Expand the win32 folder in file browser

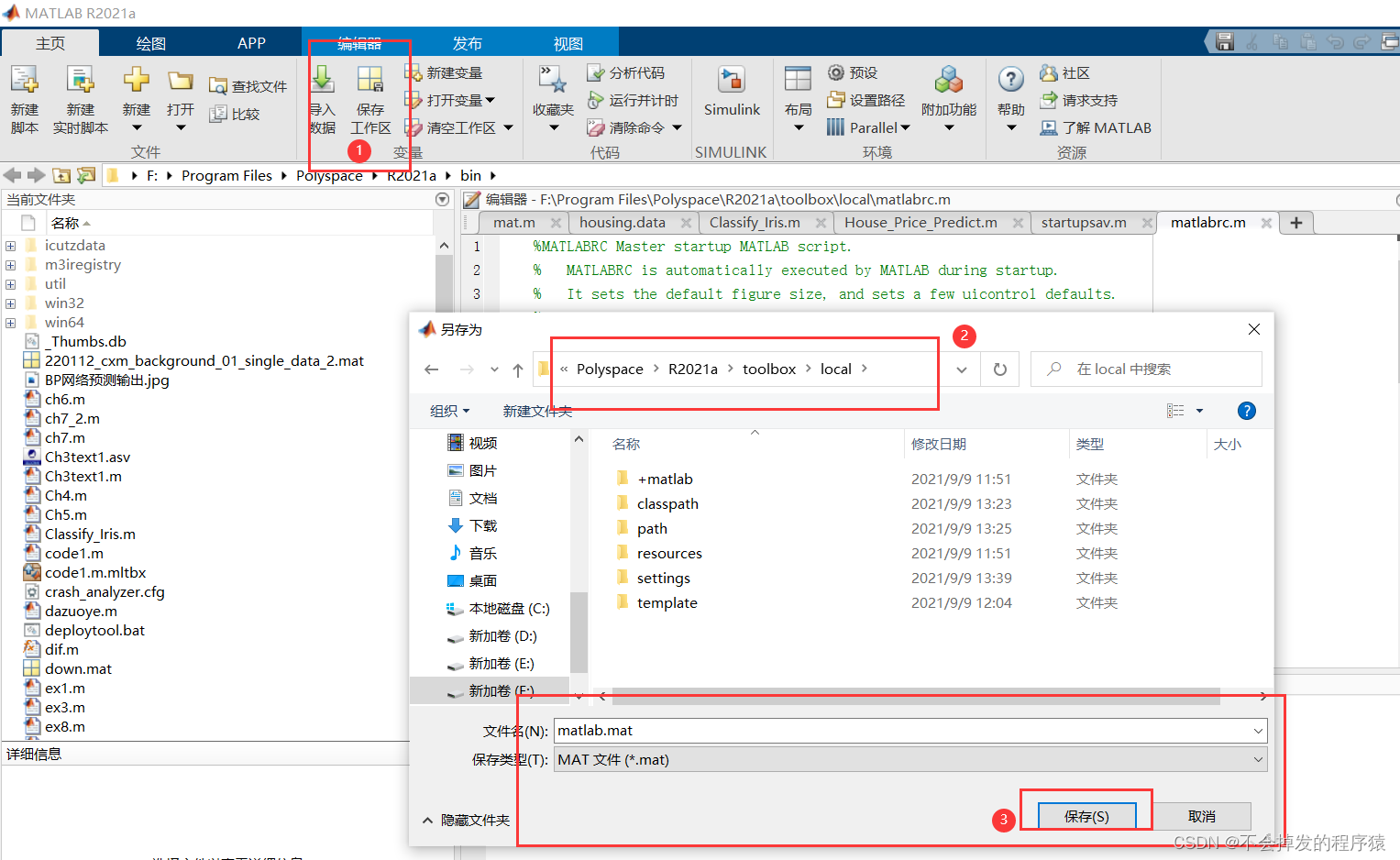(x=9, y=303)
